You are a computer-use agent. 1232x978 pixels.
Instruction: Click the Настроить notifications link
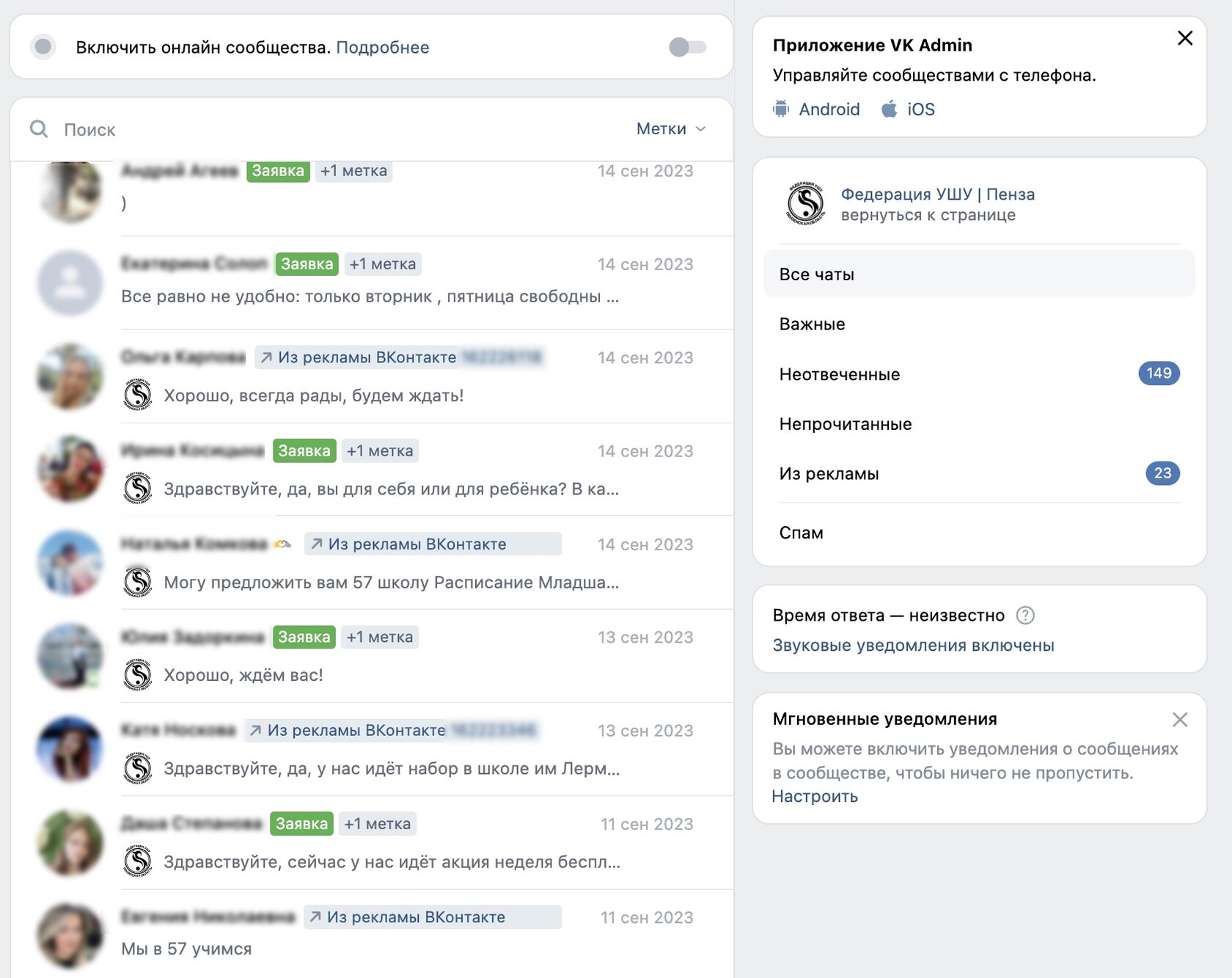click(815, 797)
